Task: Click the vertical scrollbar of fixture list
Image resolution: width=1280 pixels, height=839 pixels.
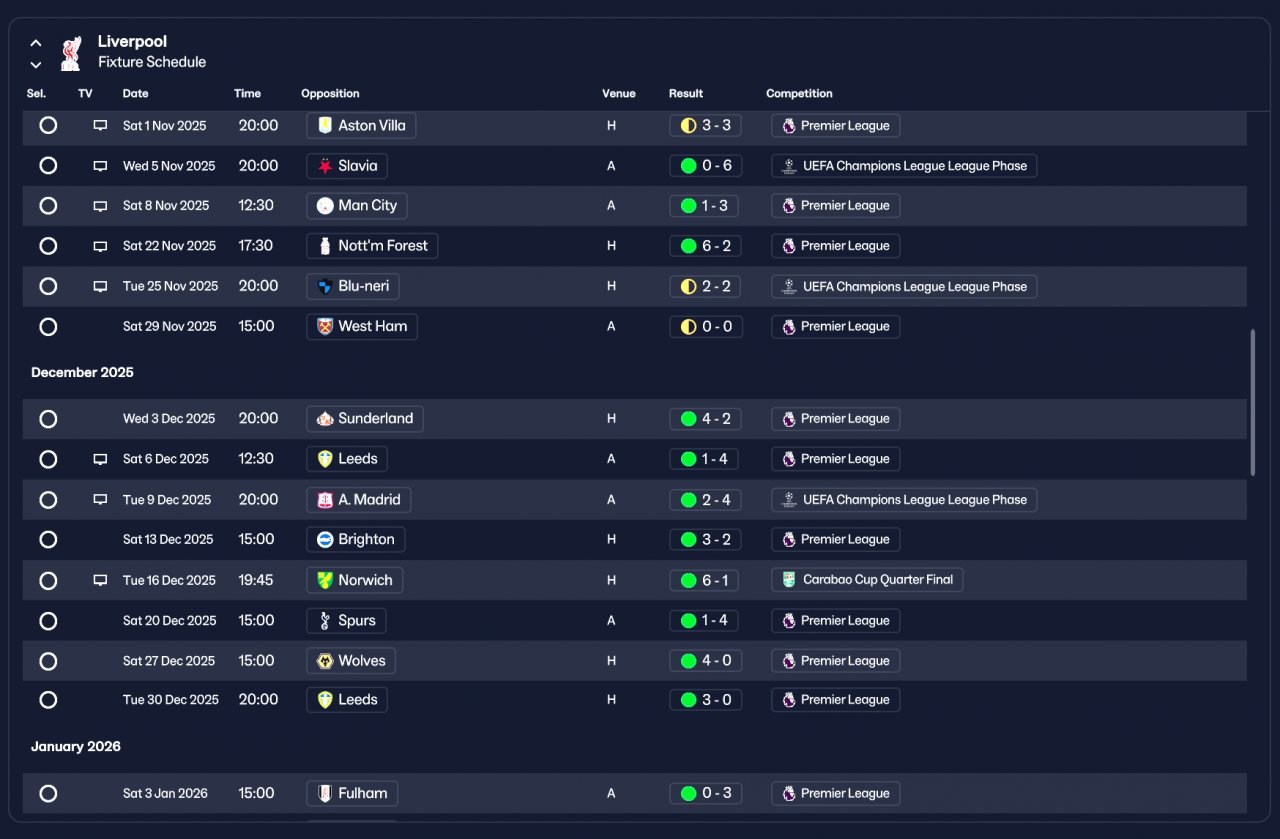Action: 1253,402
